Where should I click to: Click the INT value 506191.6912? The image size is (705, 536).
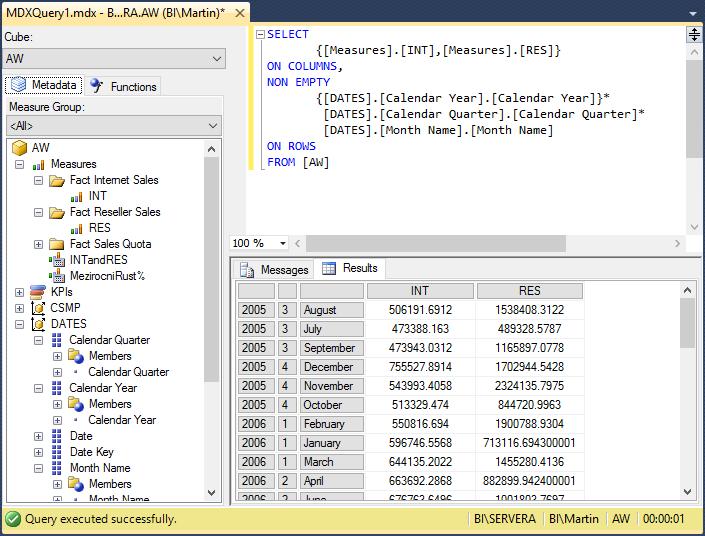(x=420, y=310)
